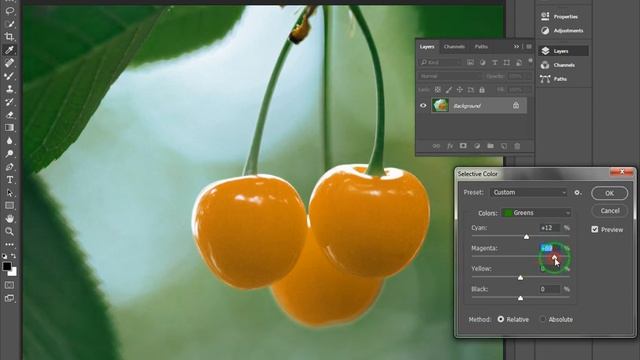Lock image pixels
Image resolution: width=640 pixels, height=360 pixels.
pyautogui.click(x=449, y=89)
